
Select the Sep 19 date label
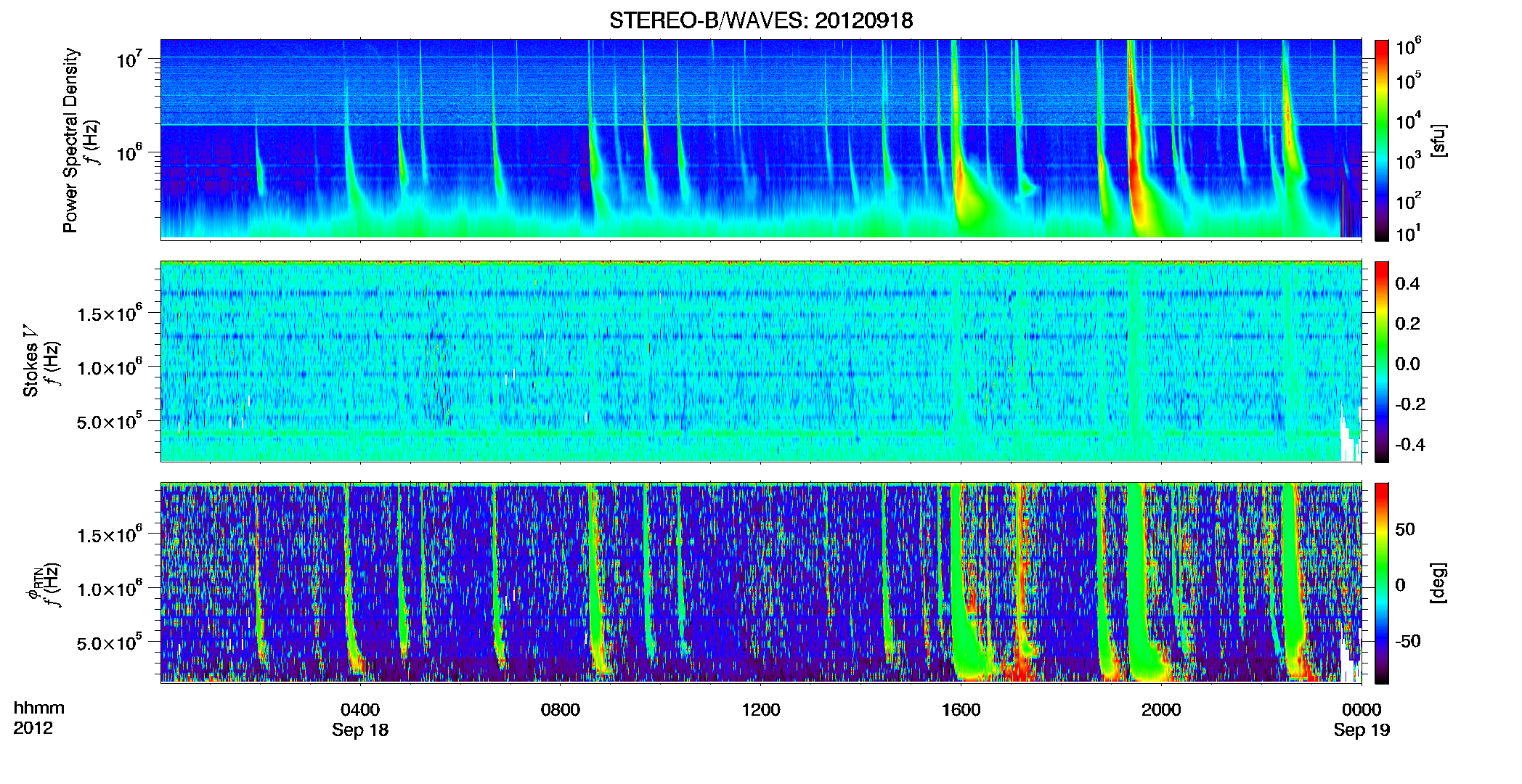(x=1362, y=730)
